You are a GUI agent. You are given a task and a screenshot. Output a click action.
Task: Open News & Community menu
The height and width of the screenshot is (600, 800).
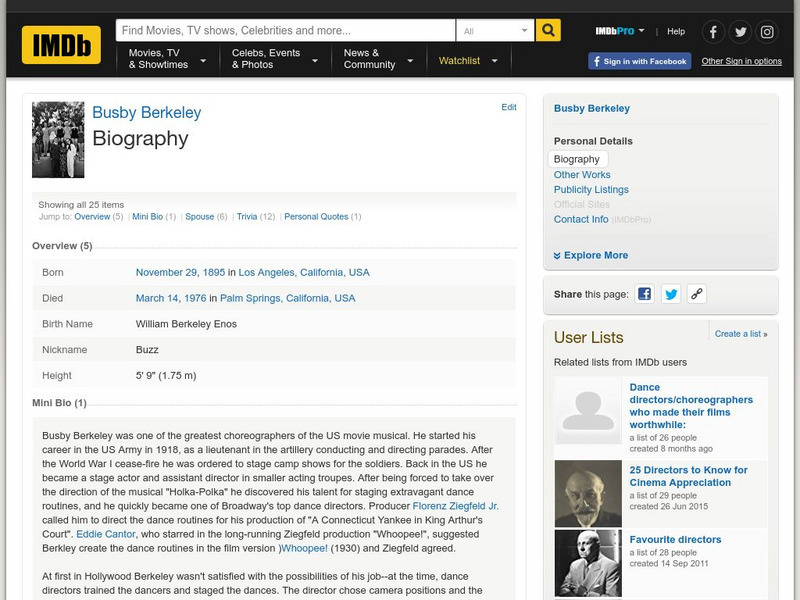[378, 59]
